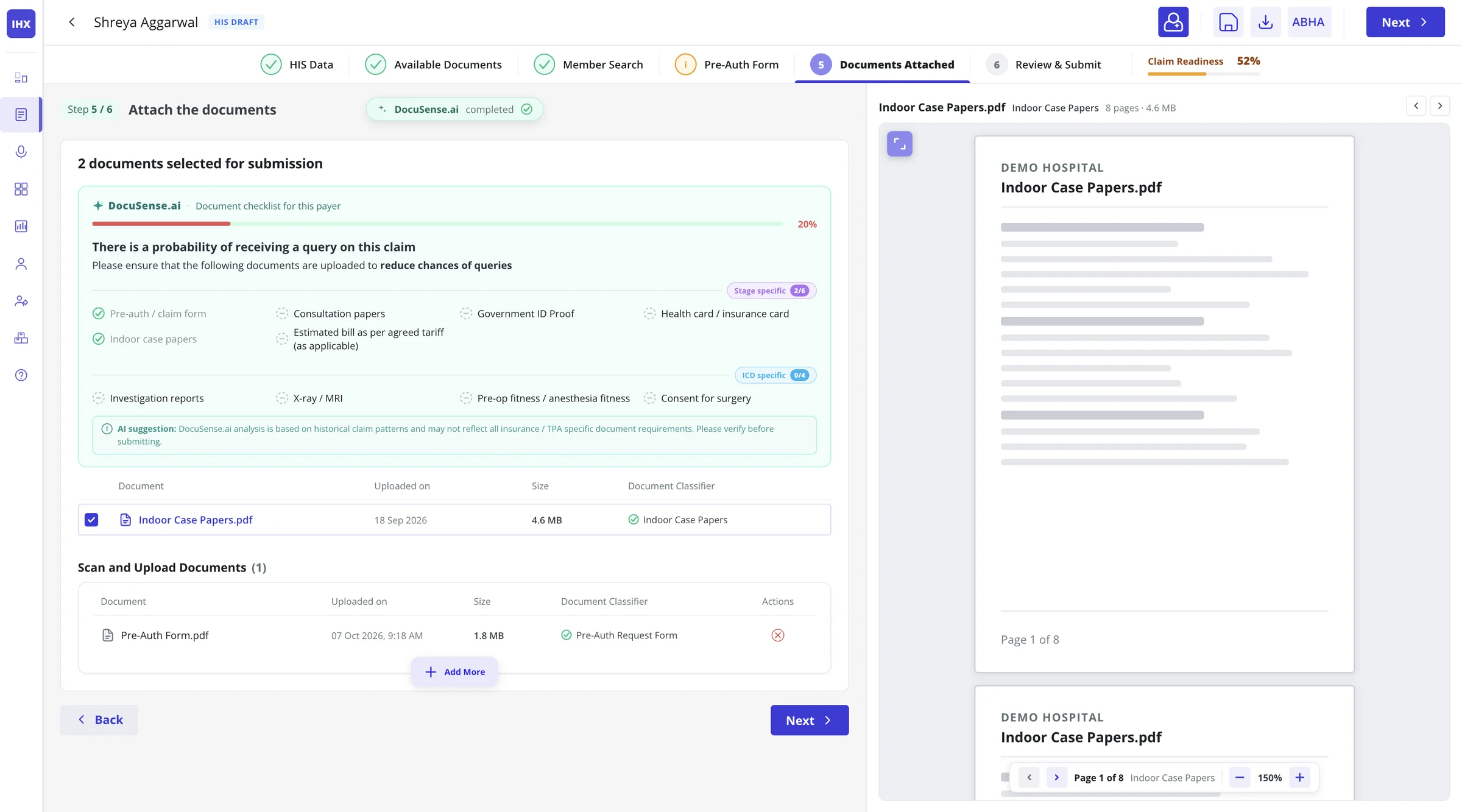Go to previous document in preview header
Screen dimensions: 1462x812
[1416, 106]
